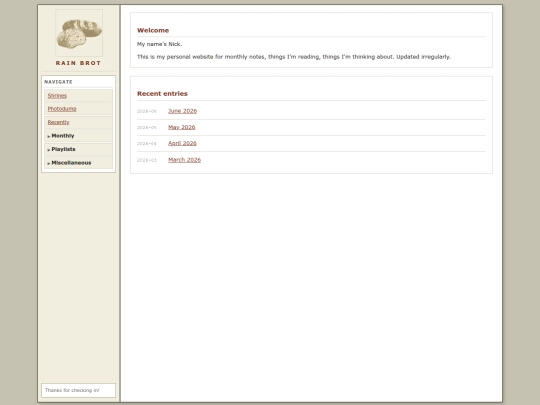Open the June 2026 entry

[183, 111]
